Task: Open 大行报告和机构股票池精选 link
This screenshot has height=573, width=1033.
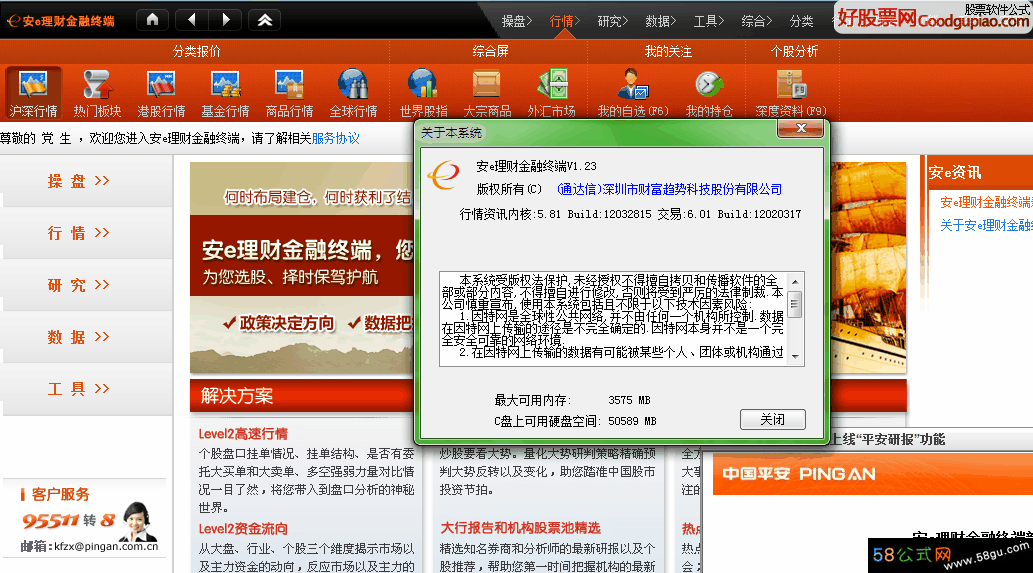Action: pyautogui.click(x=520, y=528)
